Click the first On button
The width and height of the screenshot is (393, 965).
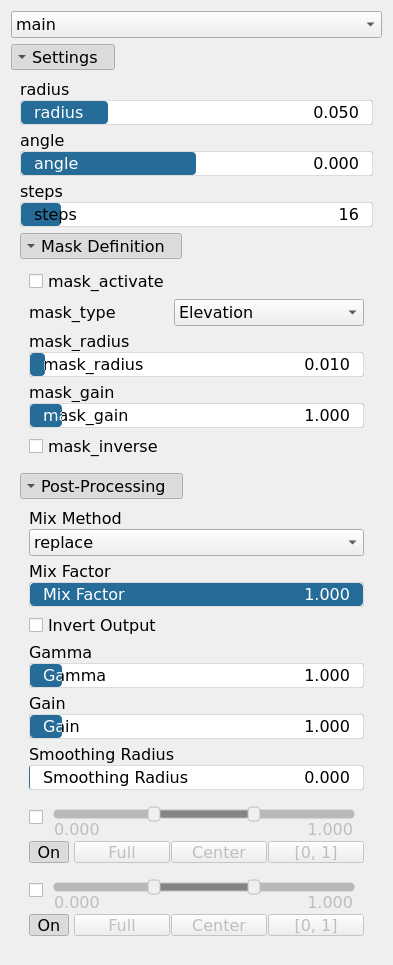point(49,852)
